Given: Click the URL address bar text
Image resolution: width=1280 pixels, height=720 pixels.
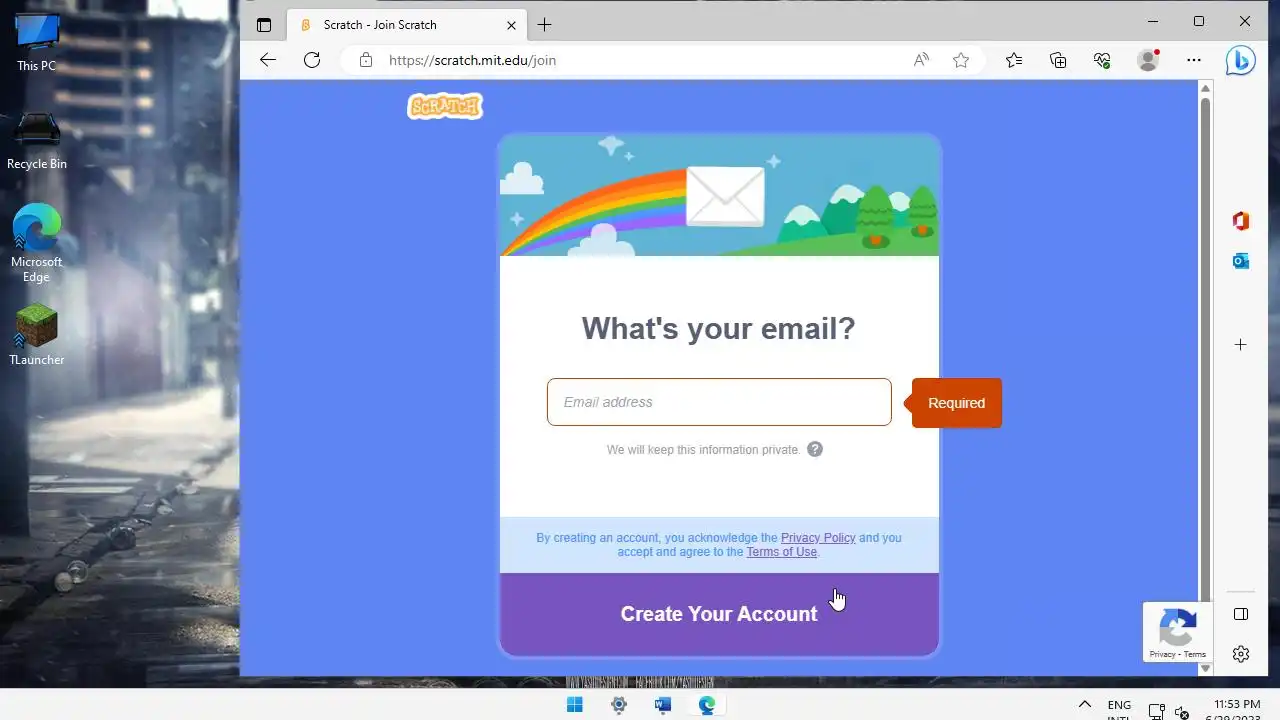Looking at the screenshot, I should pos(472,60).
